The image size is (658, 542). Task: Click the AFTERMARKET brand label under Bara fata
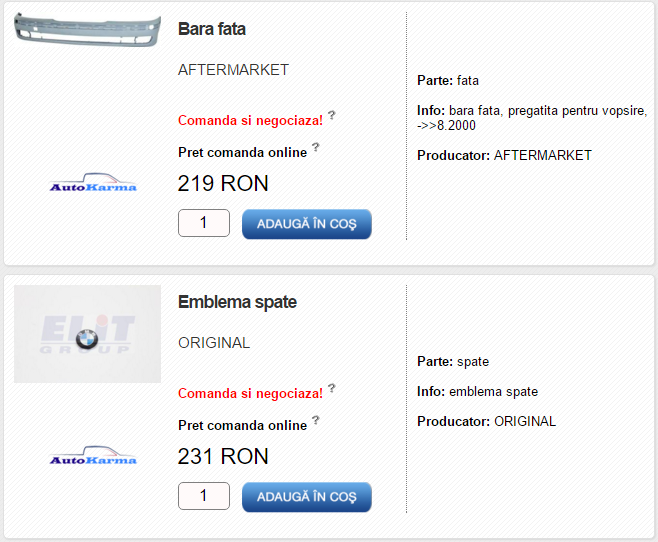pyautogui.click(x=233, y=70)
